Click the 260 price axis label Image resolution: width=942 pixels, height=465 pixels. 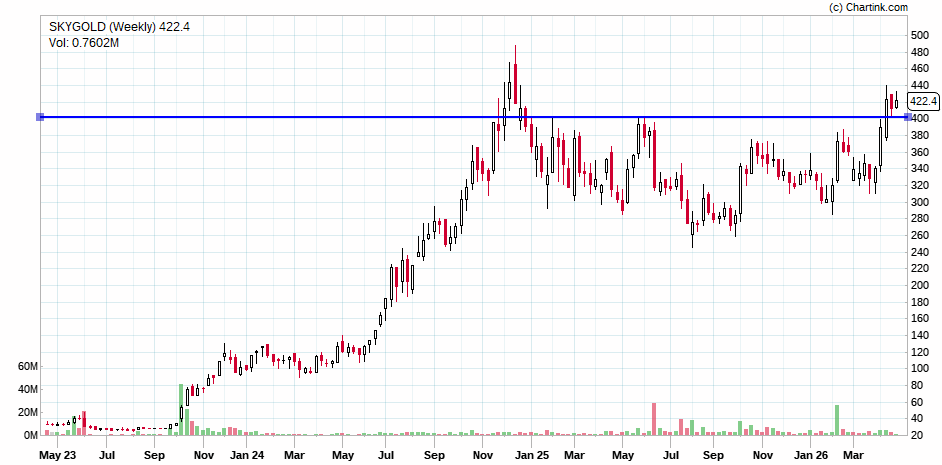coord(920,236)
